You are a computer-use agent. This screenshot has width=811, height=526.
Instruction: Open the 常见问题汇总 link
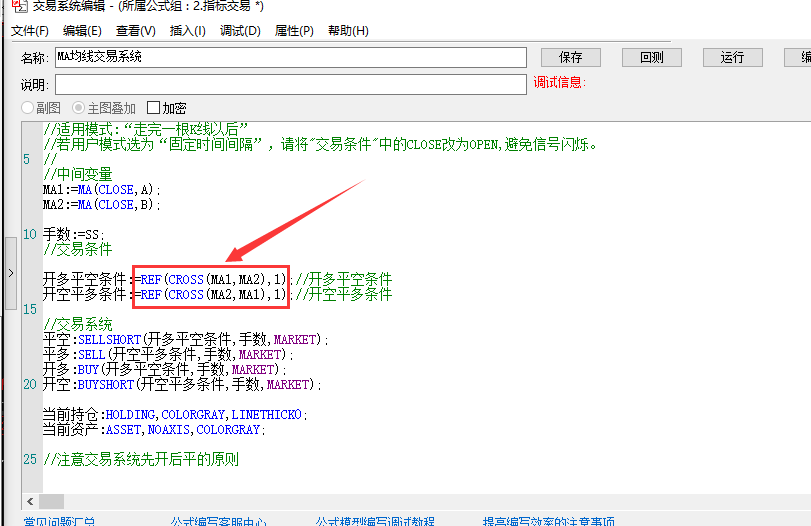click(59, 521)
